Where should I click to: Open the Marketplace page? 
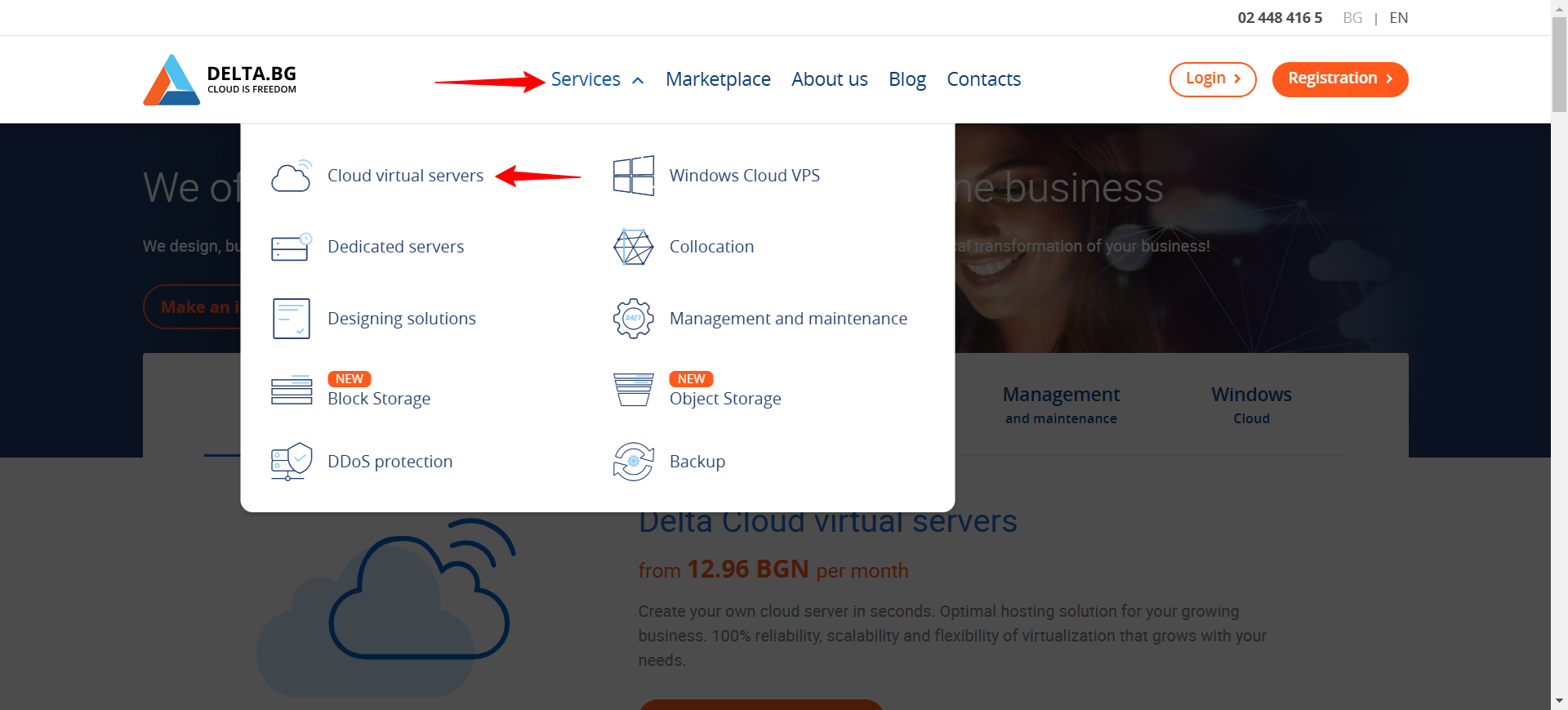click(x=718, y=79)
